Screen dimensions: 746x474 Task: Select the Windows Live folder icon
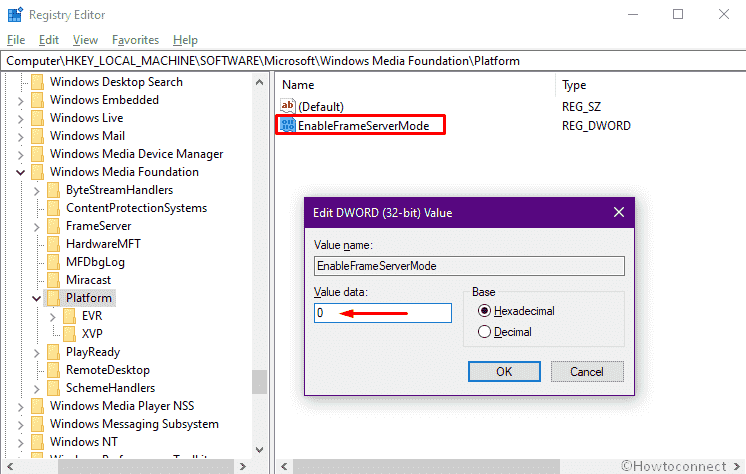(x=38, y=118)
